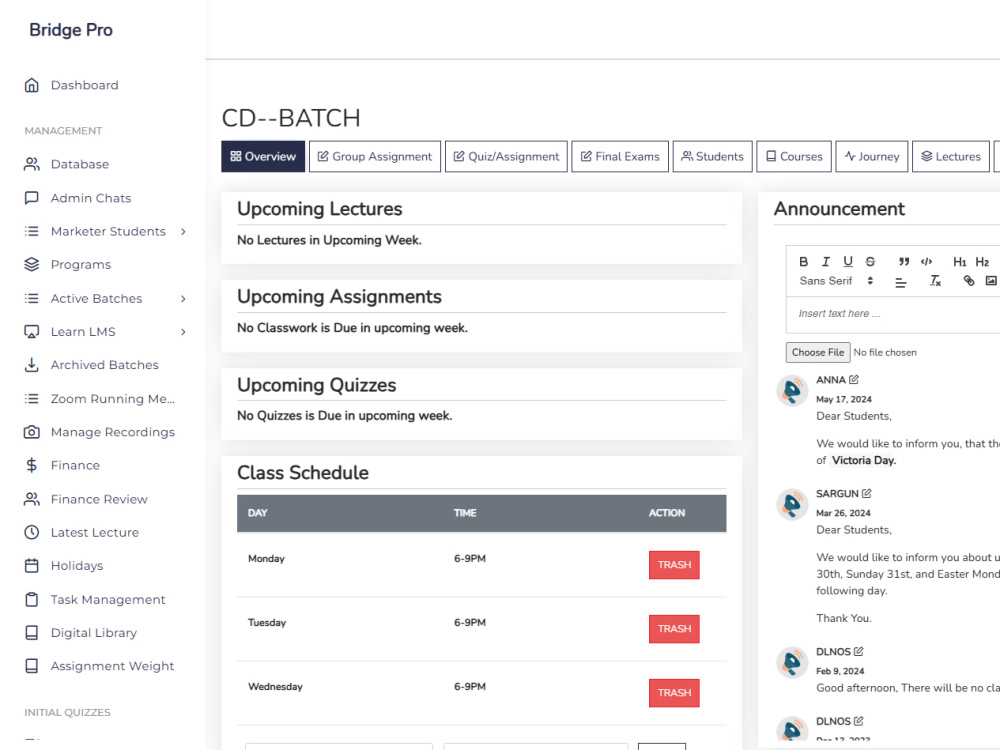The image size is (1000, 750).
Task: Switch to the Journey tab
Action: pos(872,156)
